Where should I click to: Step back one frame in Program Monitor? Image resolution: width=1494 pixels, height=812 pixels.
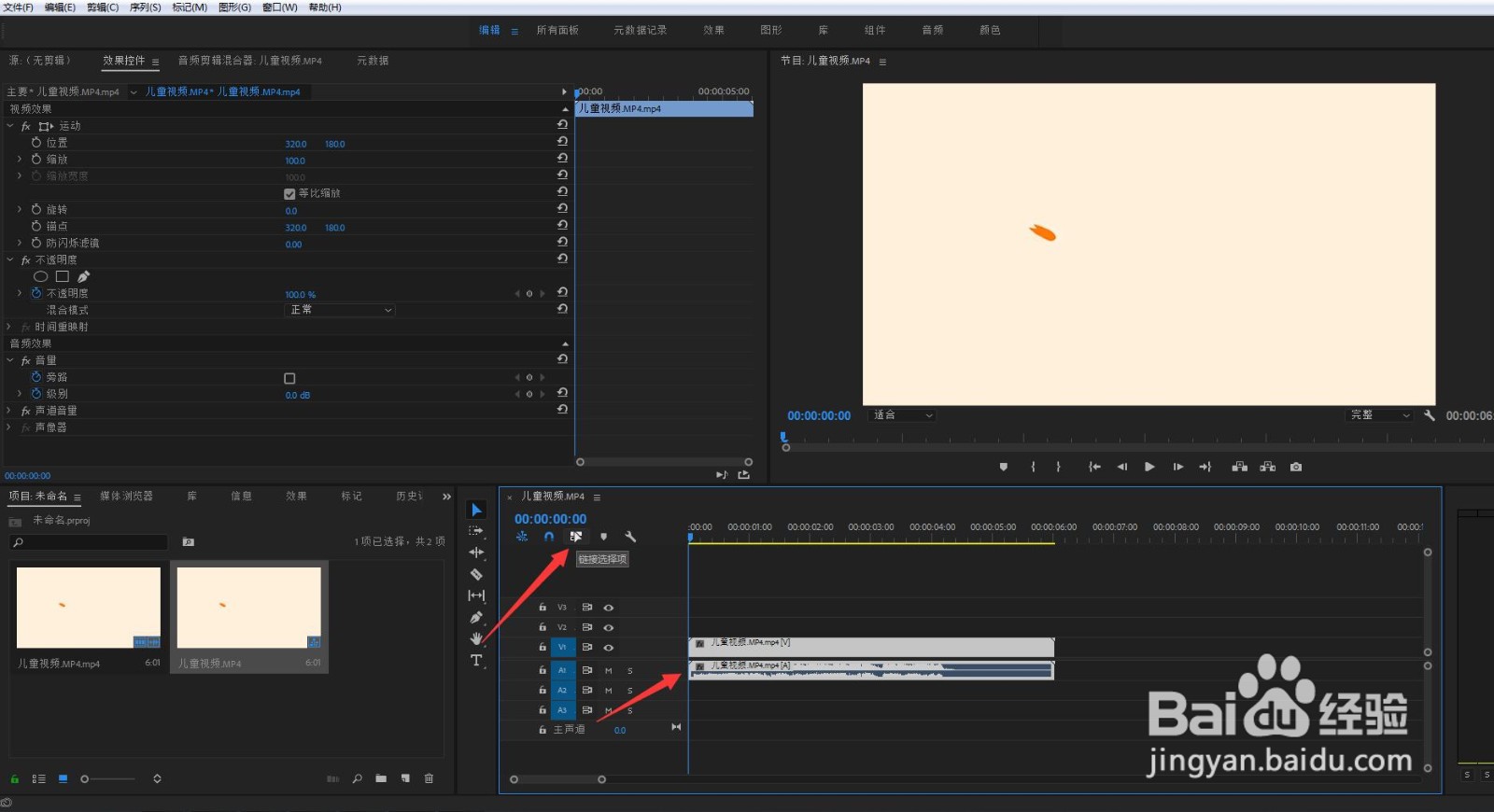pyautogui.click(x=1122, y=467)
